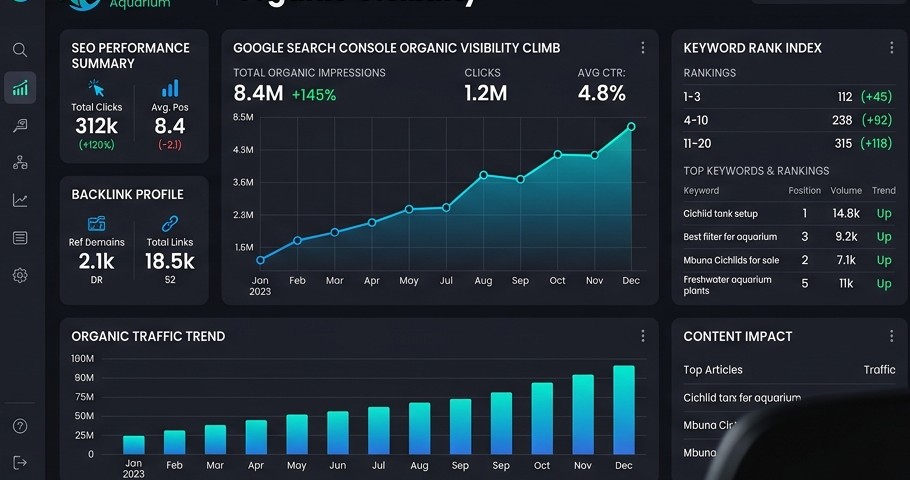
Task: Click the Avg. Pos bar icon
Action: point(170,88)
